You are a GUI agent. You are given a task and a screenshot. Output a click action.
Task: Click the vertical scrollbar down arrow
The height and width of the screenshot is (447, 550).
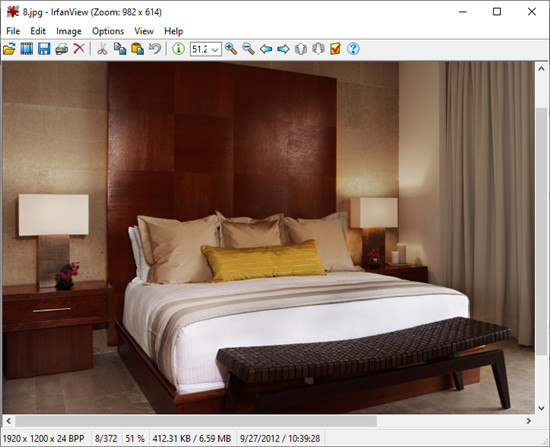click(541, 408)
